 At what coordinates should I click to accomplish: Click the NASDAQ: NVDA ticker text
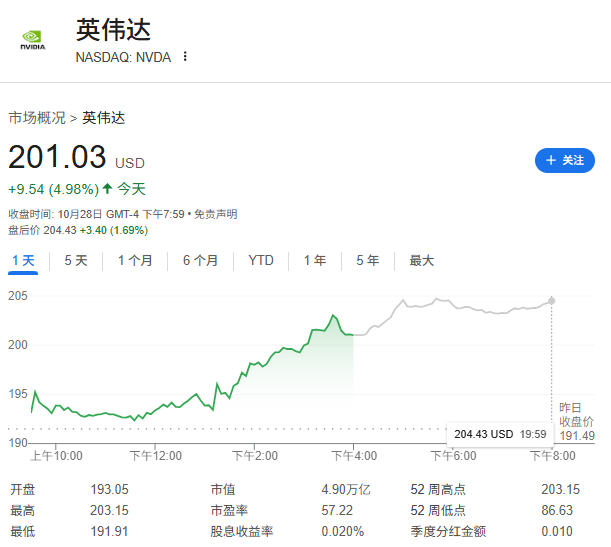[x=123, y=57]
